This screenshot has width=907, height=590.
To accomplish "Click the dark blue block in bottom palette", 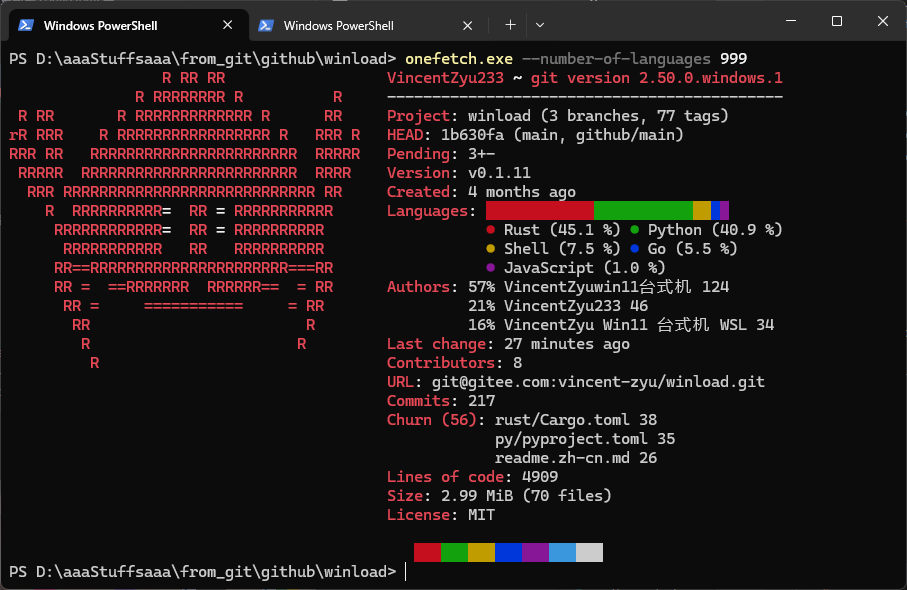I will point(508,552).
